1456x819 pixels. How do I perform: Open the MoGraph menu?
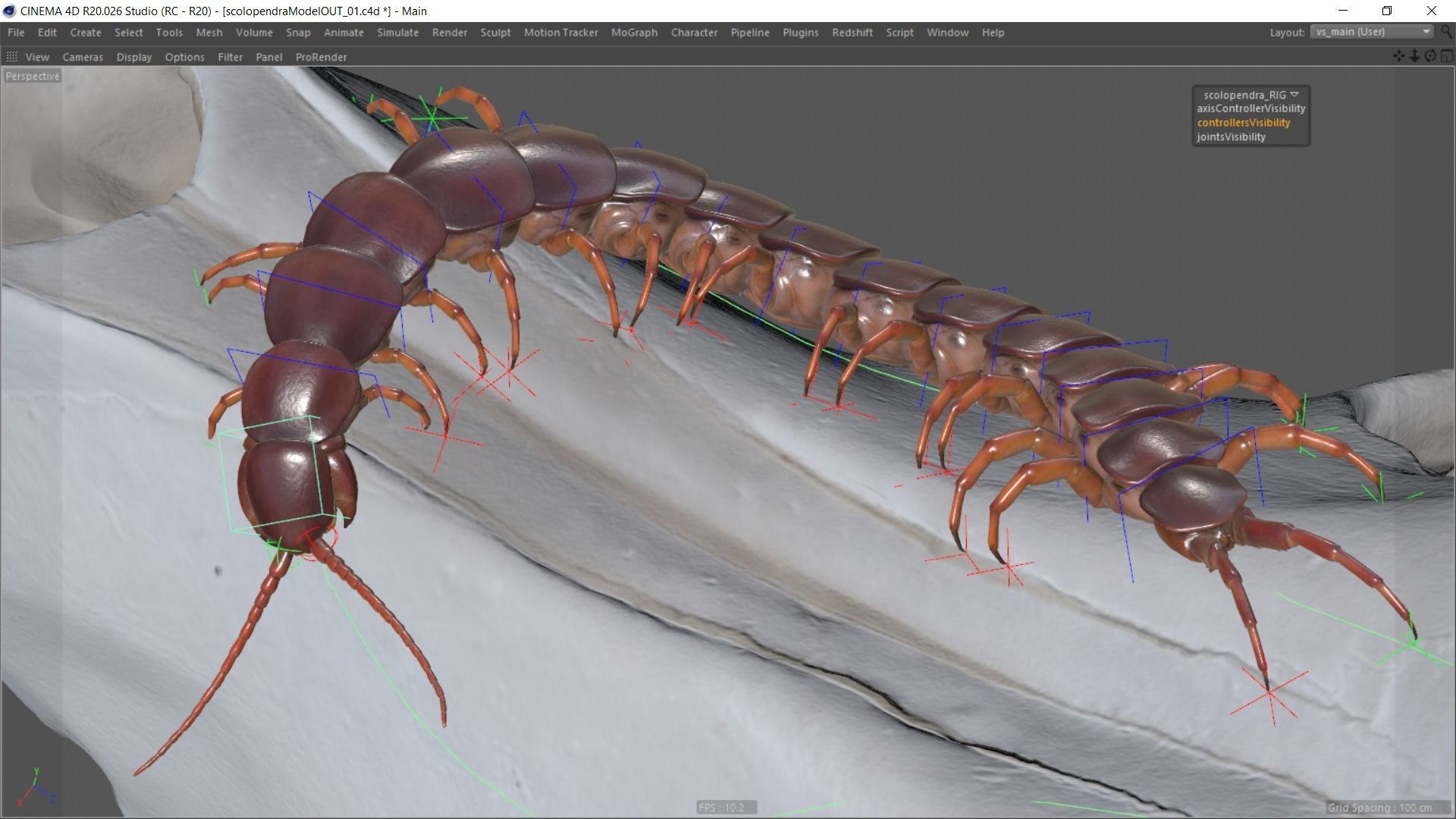click(x=634, y=33)
